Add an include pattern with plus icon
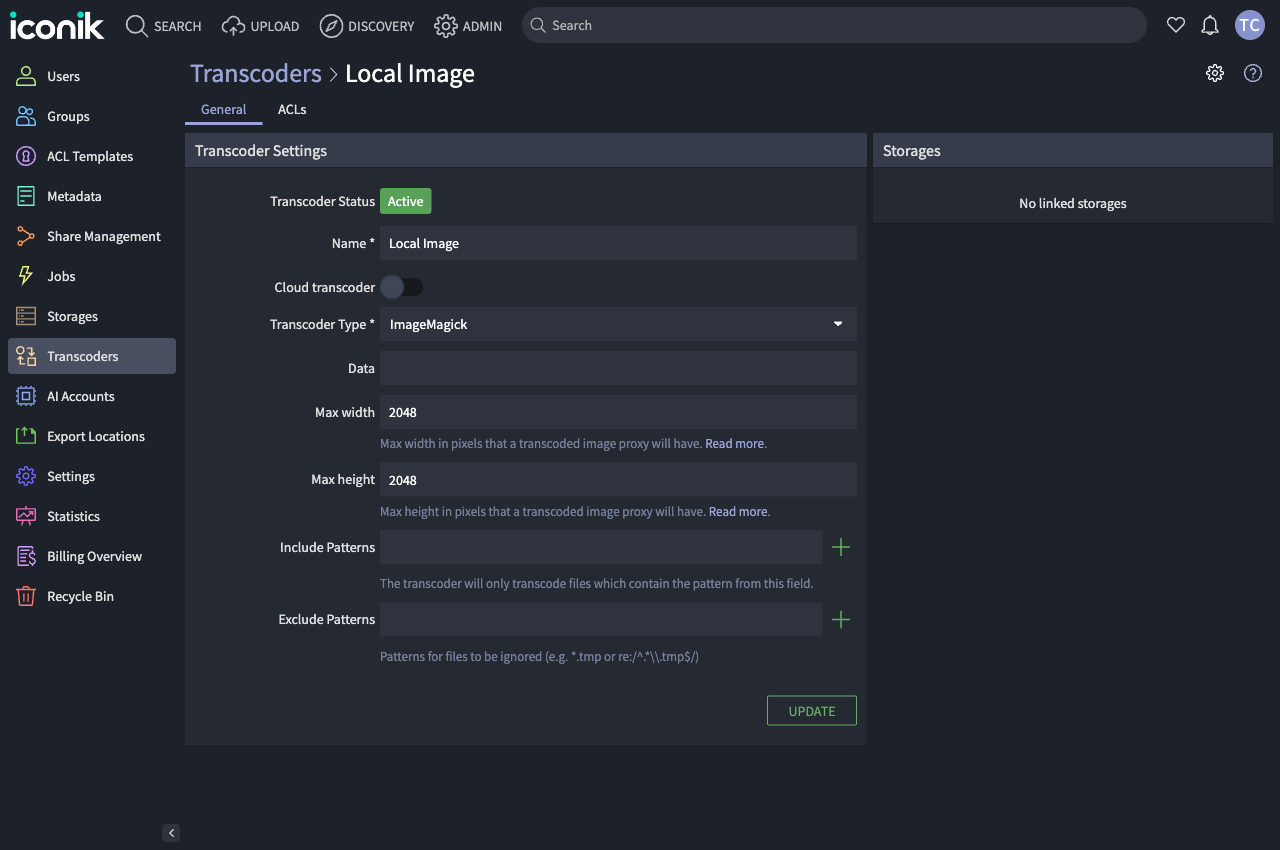The height and width of the screenshot is (850, 1280). click(841, 547)
